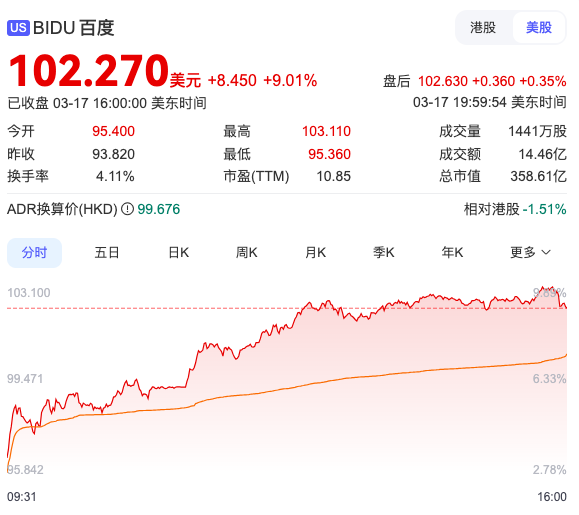
Task: Switch to the 五日 chart tab
Action: pyautogui.click(x=107, y=253)
